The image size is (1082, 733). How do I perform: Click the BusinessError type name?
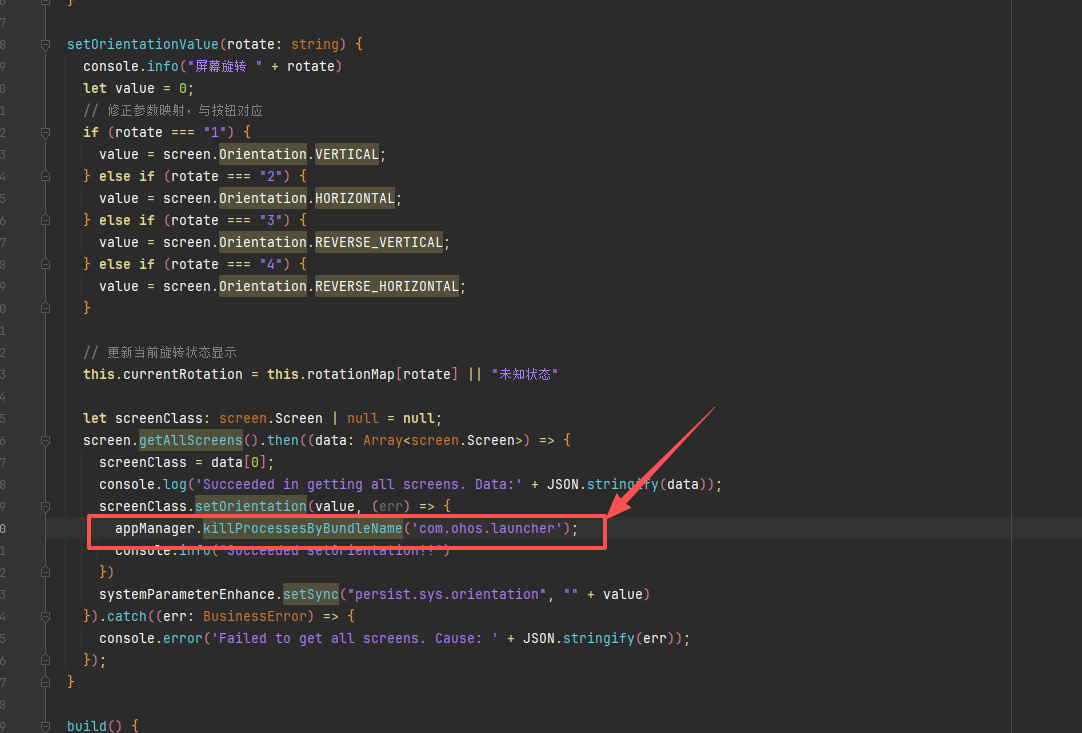tap(255, 616)
